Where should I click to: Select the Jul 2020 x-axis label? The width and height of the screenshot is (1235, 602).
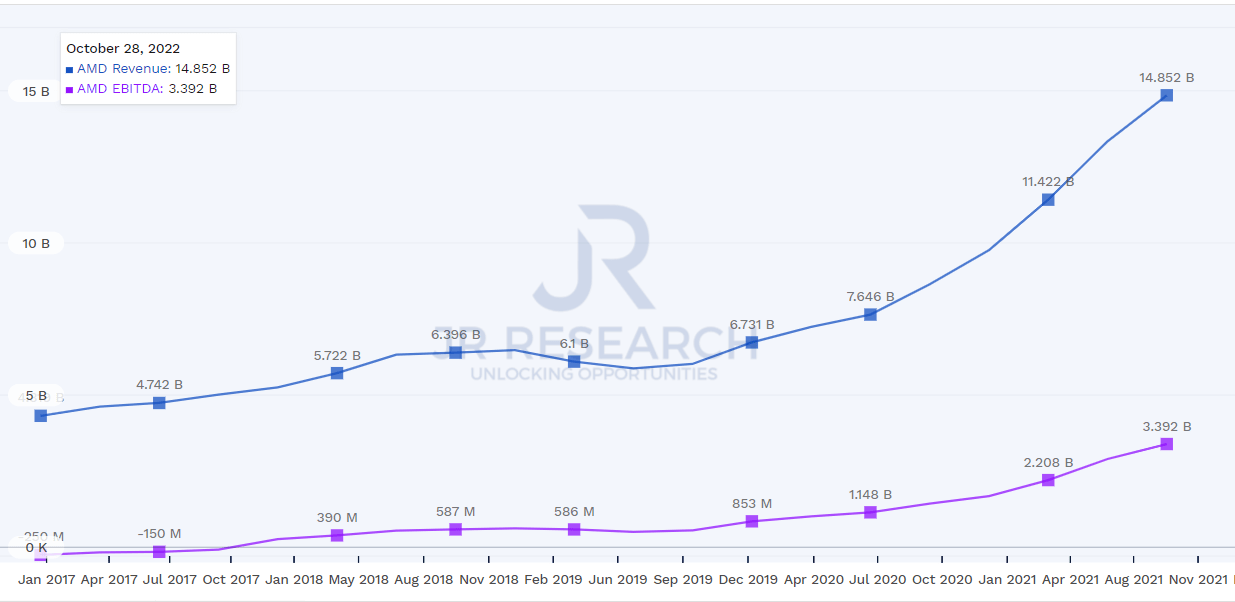[876, 578]
